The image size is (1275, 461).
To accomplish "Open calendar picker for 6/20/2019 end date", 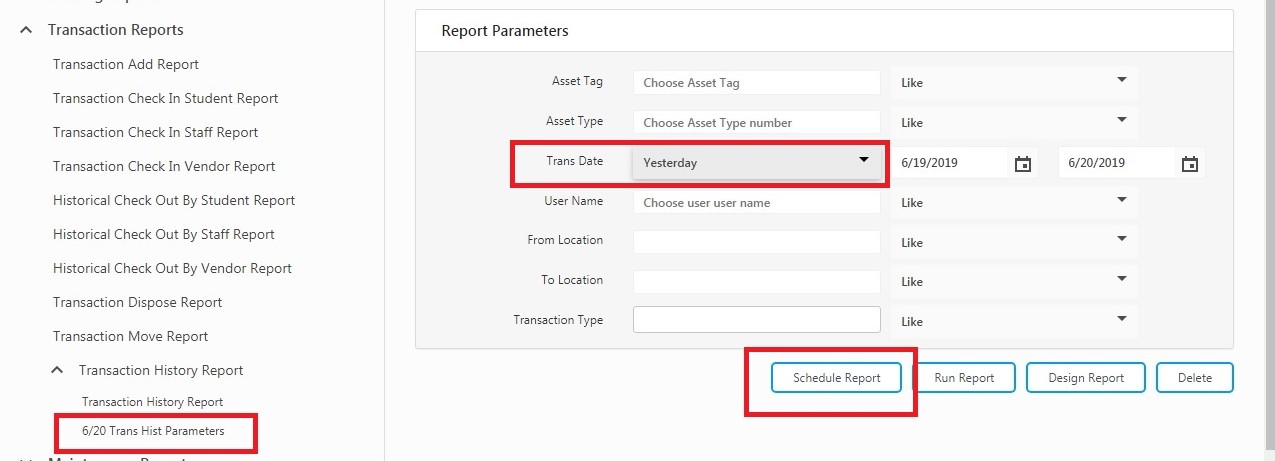I will 1189,164.
